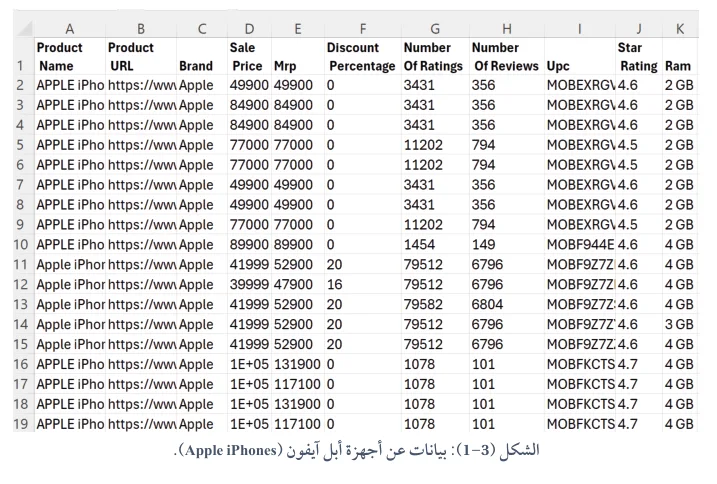Select column F header
This screenshot has width=717, height=484.
[363, 29]
